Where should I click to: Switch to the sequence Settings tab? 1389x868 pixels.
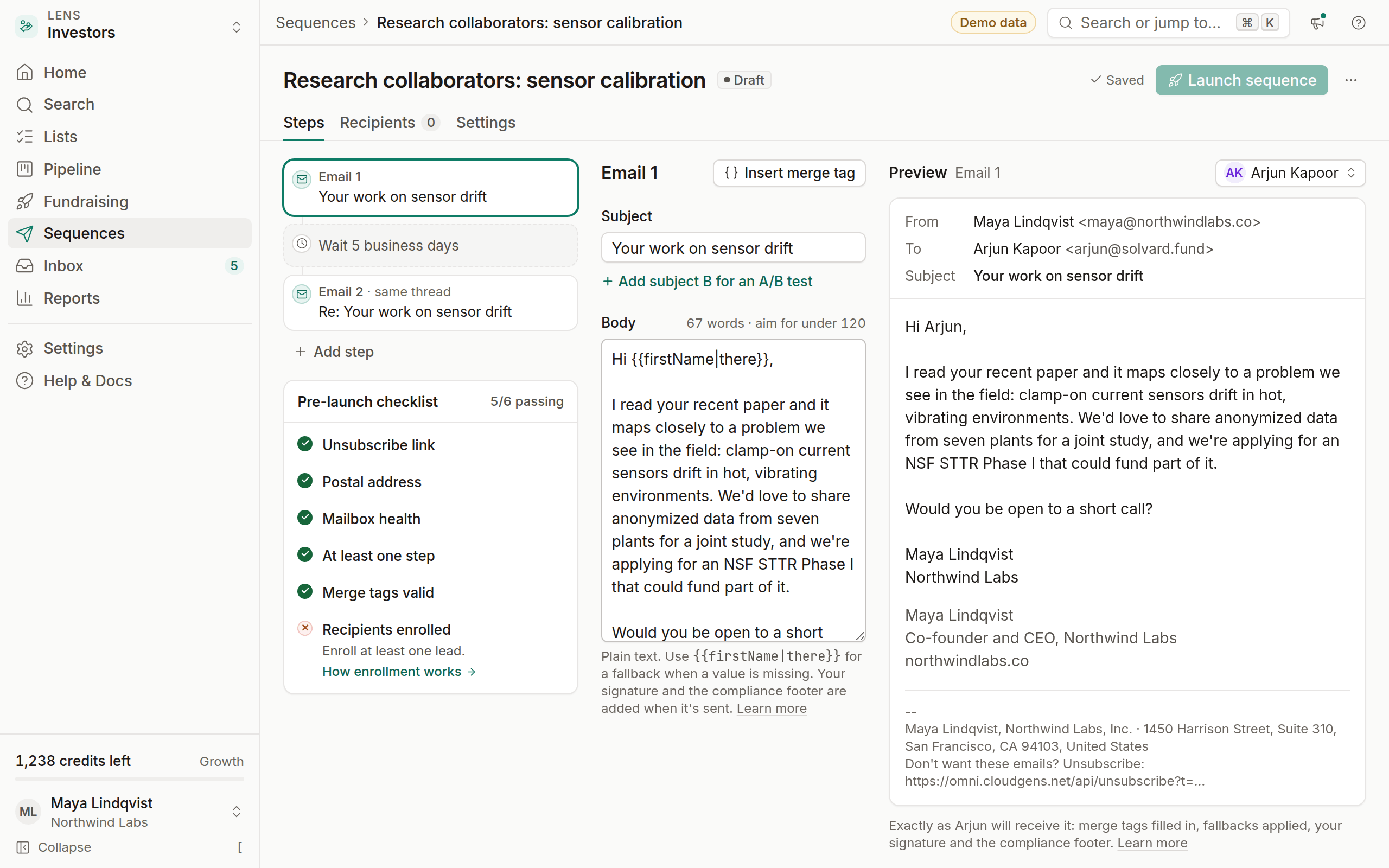tap(486, 123)
